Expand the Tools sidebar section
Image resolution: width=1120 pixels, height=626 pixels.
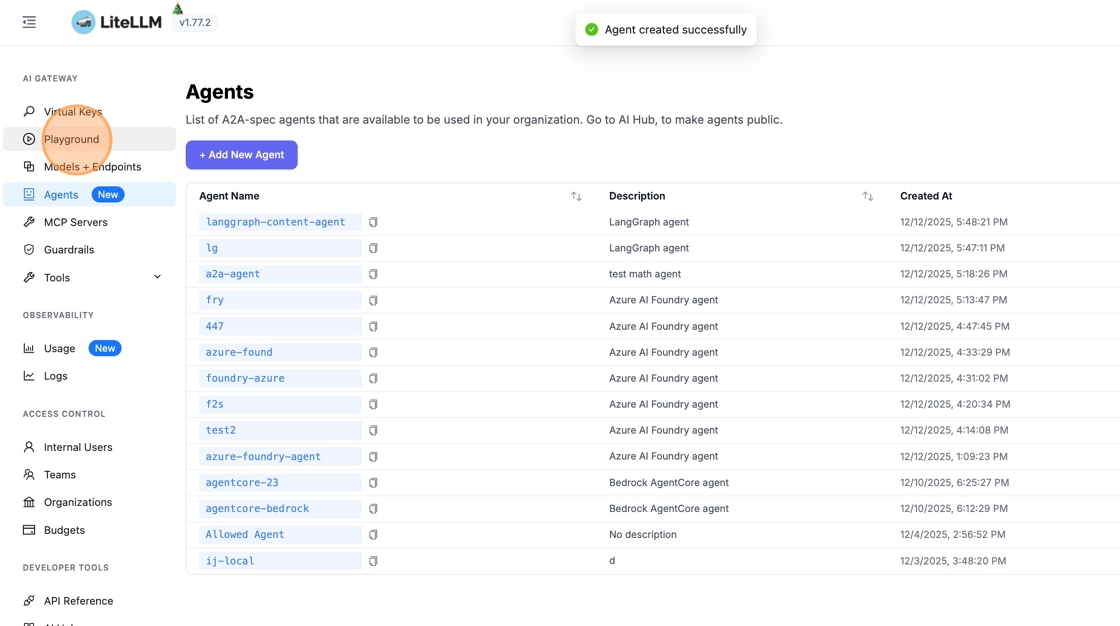coord(157,277)
